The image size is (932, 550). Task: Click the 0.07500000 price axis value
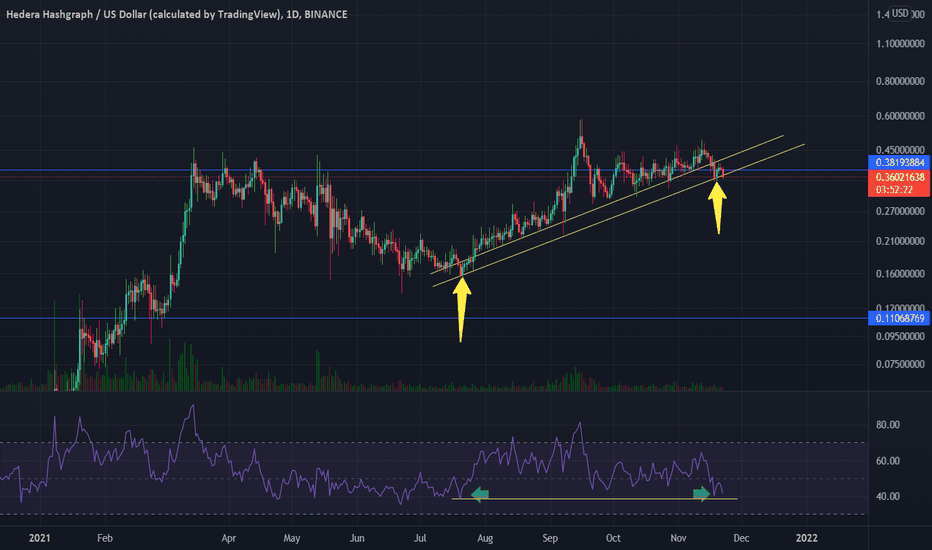pos(900,364)
